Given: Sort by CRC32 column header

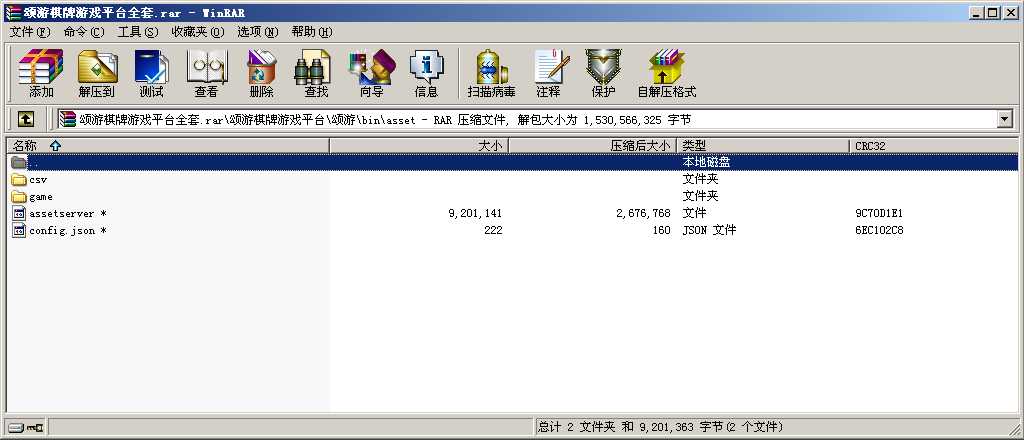Looking at the screenshot, I should 933,146.
